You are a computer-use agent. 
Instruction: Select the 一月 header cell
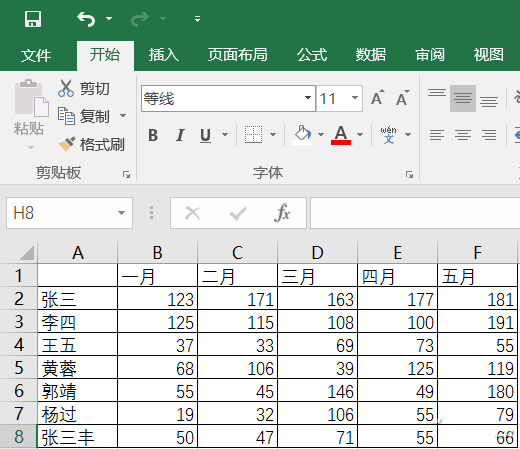point(157,275)
